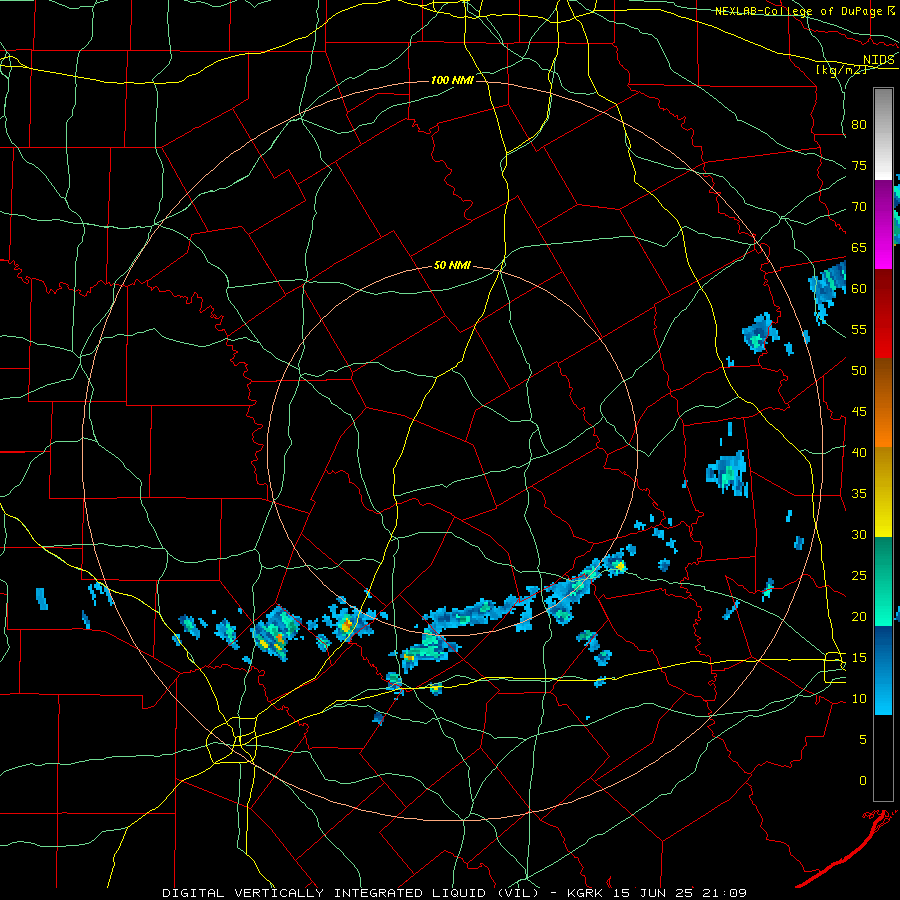Image resolution: width=900 pixels, height=900 pixels.
Task: Click the 80 value on the VIL scale
Action: [x=859, y=125]
